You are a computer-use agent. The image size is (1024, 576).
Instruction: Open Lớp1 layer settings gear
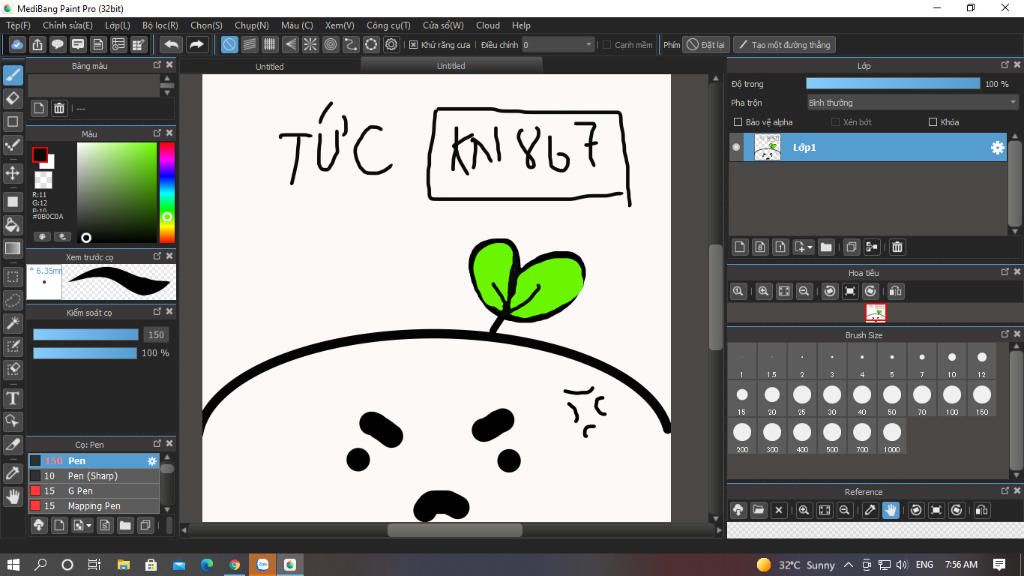coord(997,148)
